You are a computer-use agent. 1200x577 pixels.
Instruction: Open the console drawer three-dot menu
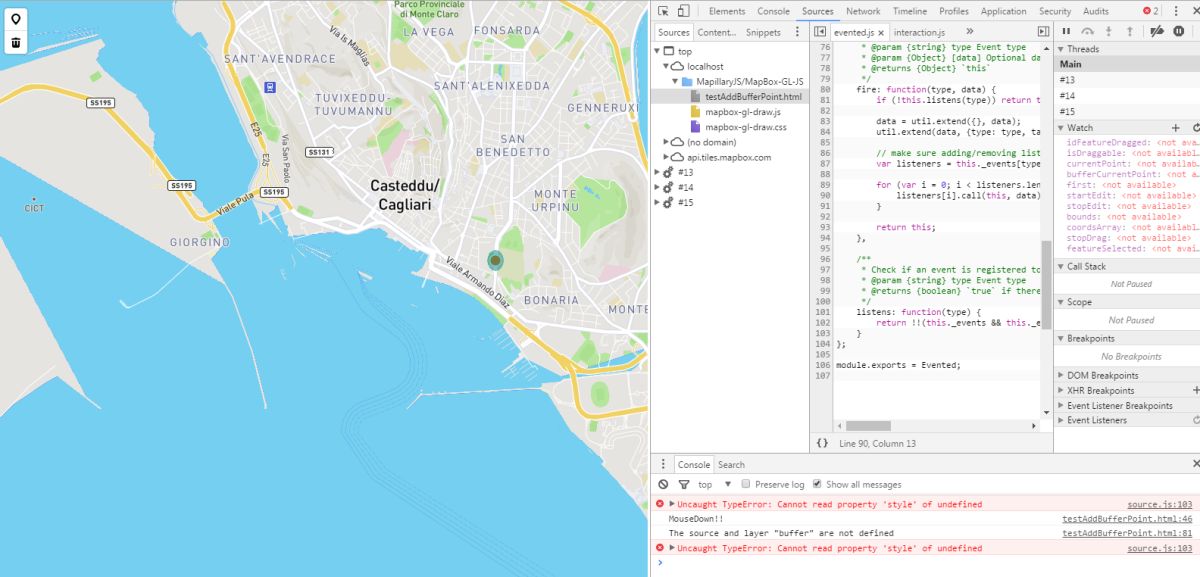[x=662, y=464]
